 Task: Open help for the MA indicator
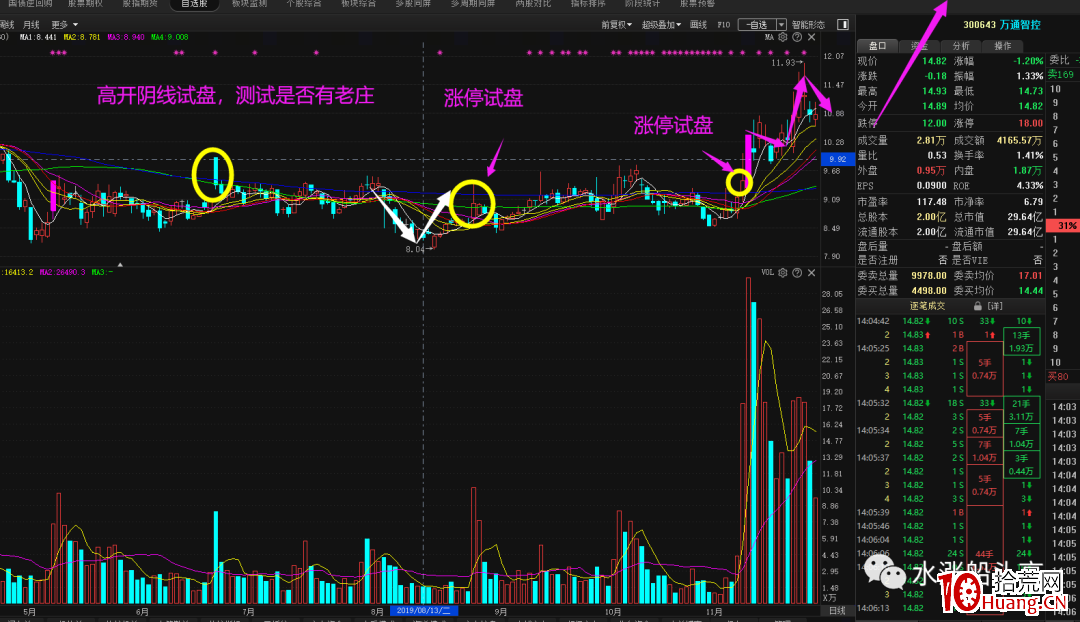point(797,37)
